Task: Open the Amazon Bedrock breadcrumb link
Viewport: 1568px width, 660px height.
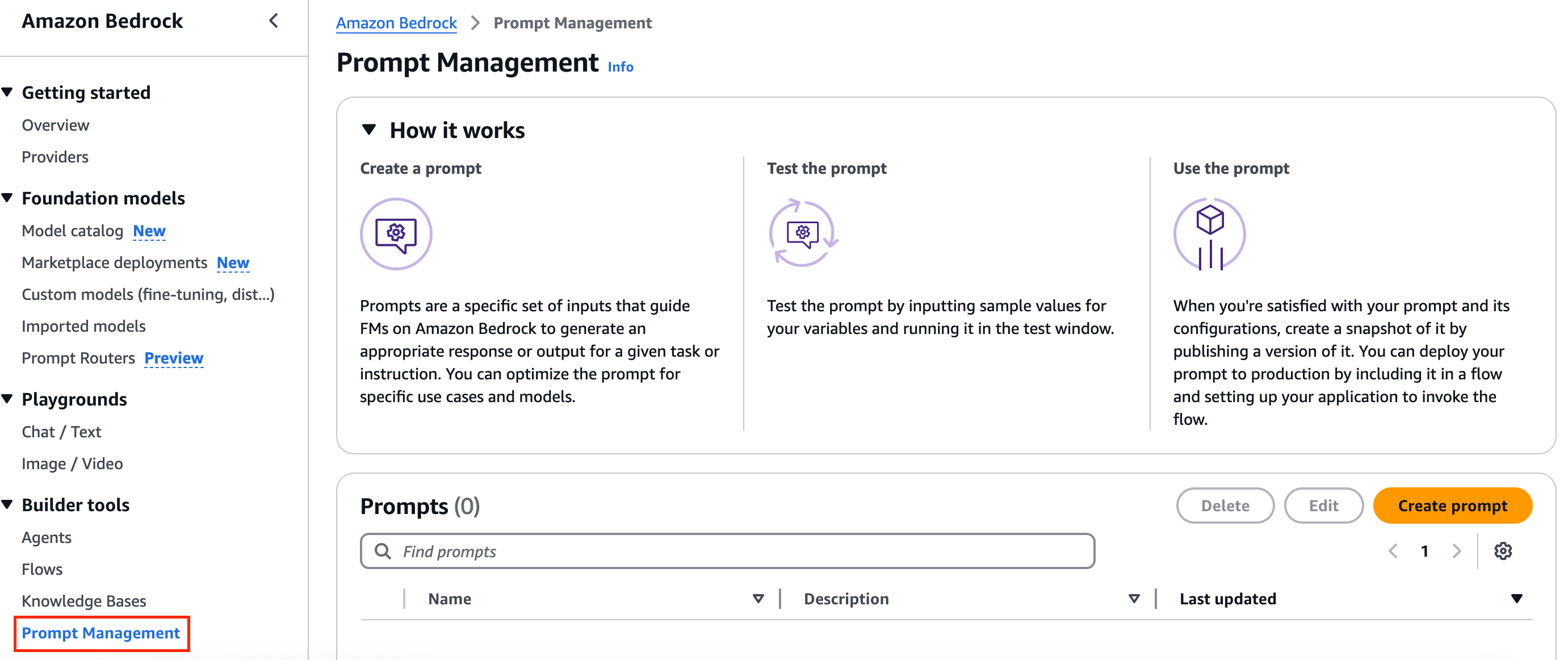Action: pos(396,23)
